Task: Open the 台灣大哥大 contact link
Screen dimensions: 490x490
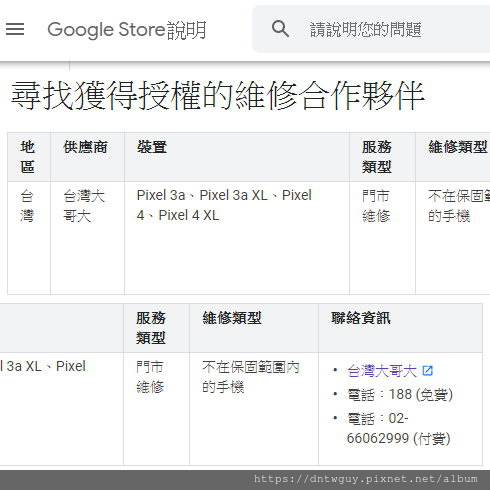Action: [x=382, y=371]
